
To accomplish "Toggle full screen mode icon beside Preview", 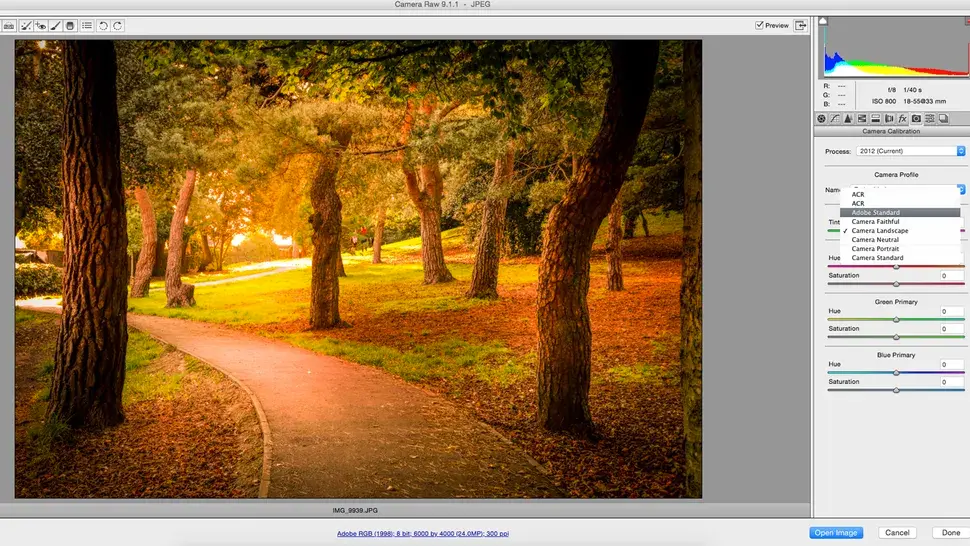I will (x=800, y=25).
